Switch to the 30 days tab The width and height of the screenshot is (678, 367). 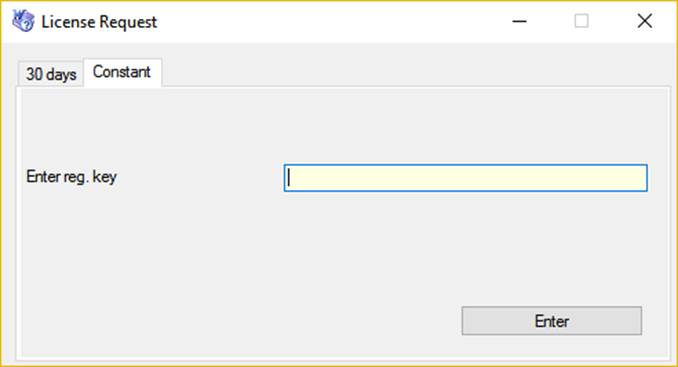click(x=51, y=74)
